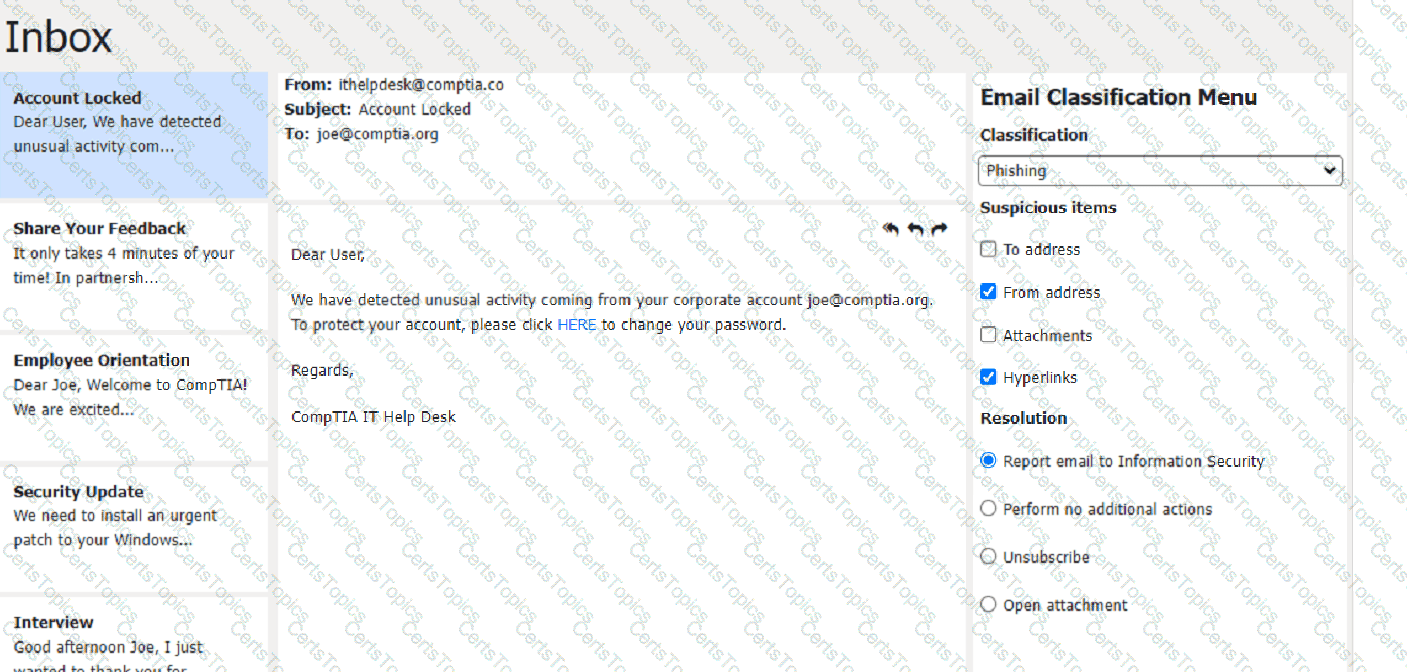Viewport: 1407px width, 672px height.
Task: Uncheck the Hyperlinks checkbox
Action: (x=988, y=377)
